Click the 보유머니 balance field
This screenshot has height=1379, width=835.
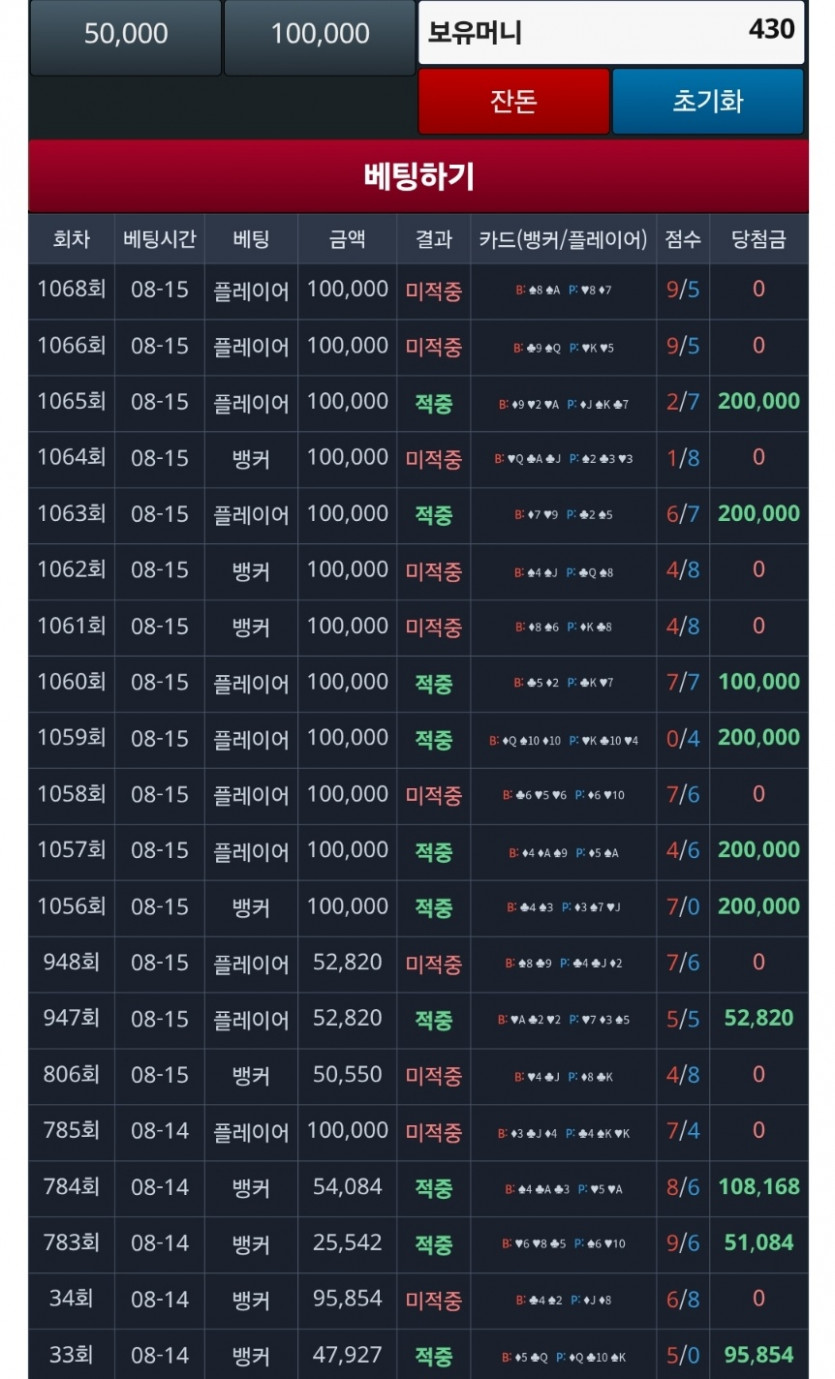coord(611,31)
